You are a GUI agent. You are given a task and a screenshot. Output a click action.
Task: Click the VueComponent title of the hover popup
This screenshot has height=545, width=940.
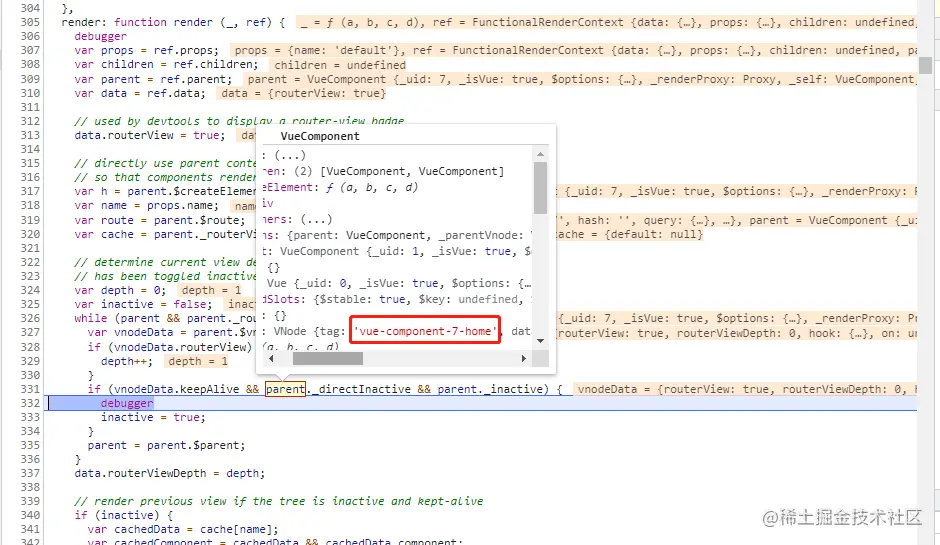pos(320,136)
